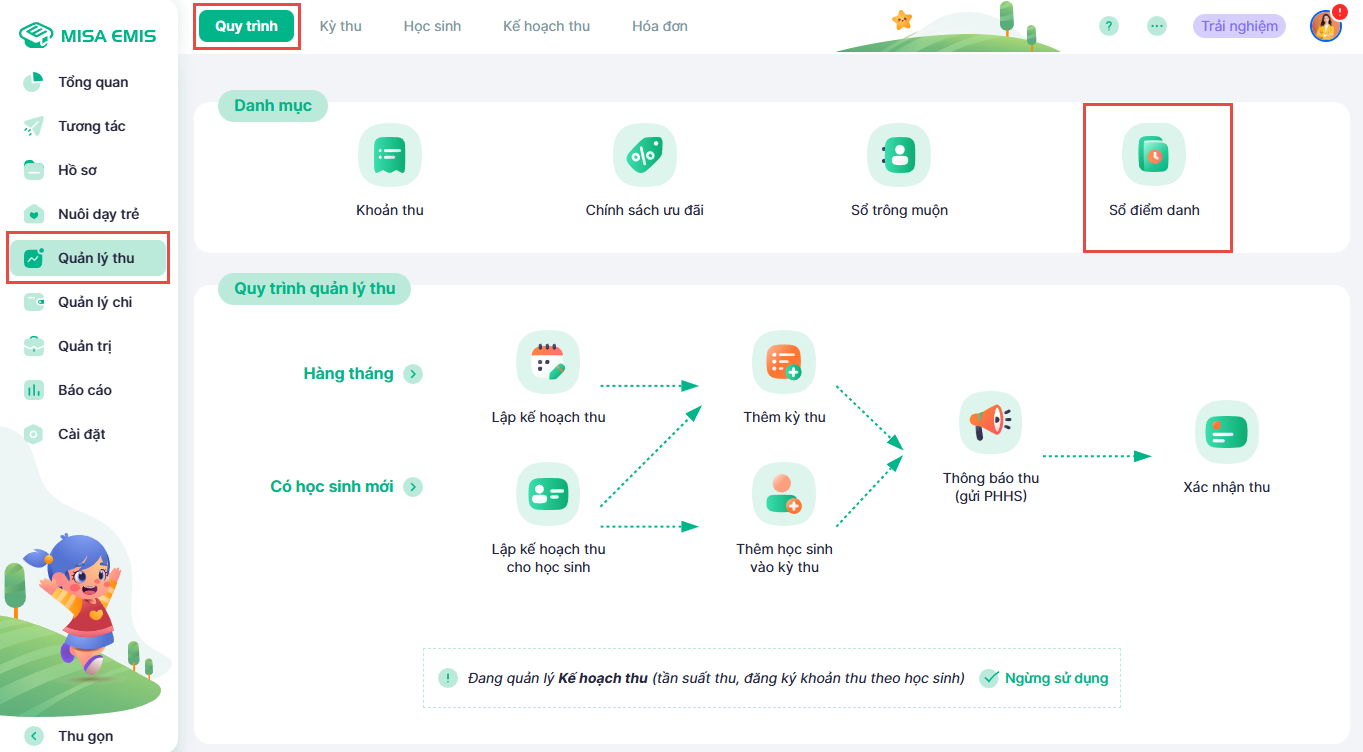Click the help question mark icon
The image size is (1363, 752).
1109,26
